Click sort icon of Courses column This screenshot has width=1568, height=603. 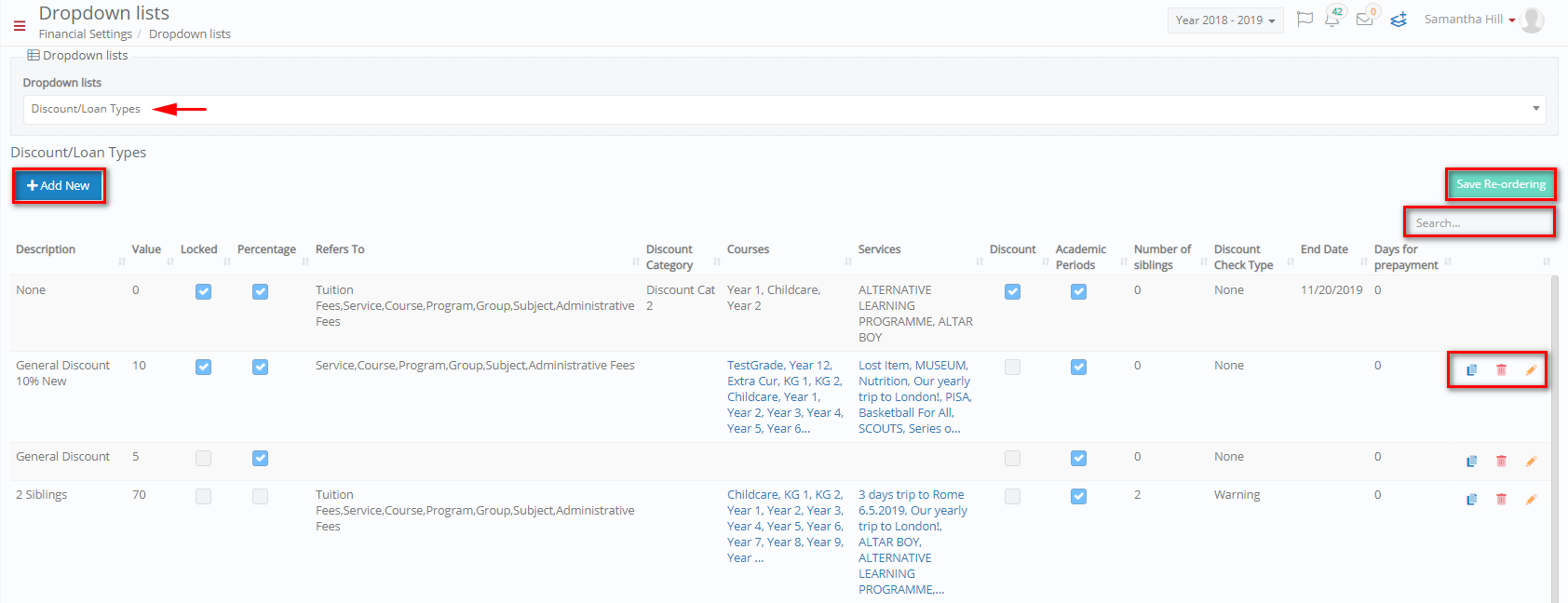[x=848, y=262]
